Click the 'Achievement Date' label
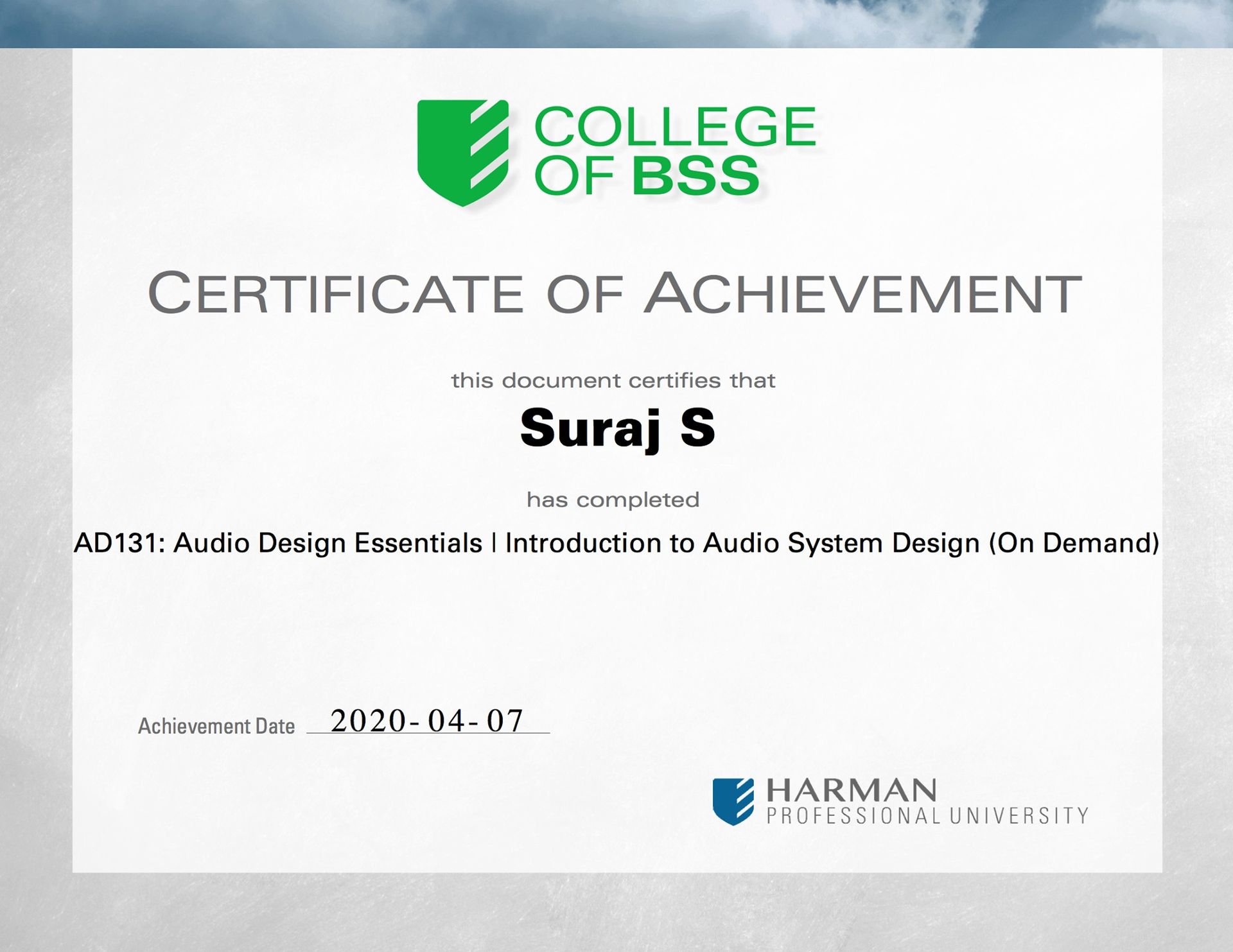 [x=216, y=726]
